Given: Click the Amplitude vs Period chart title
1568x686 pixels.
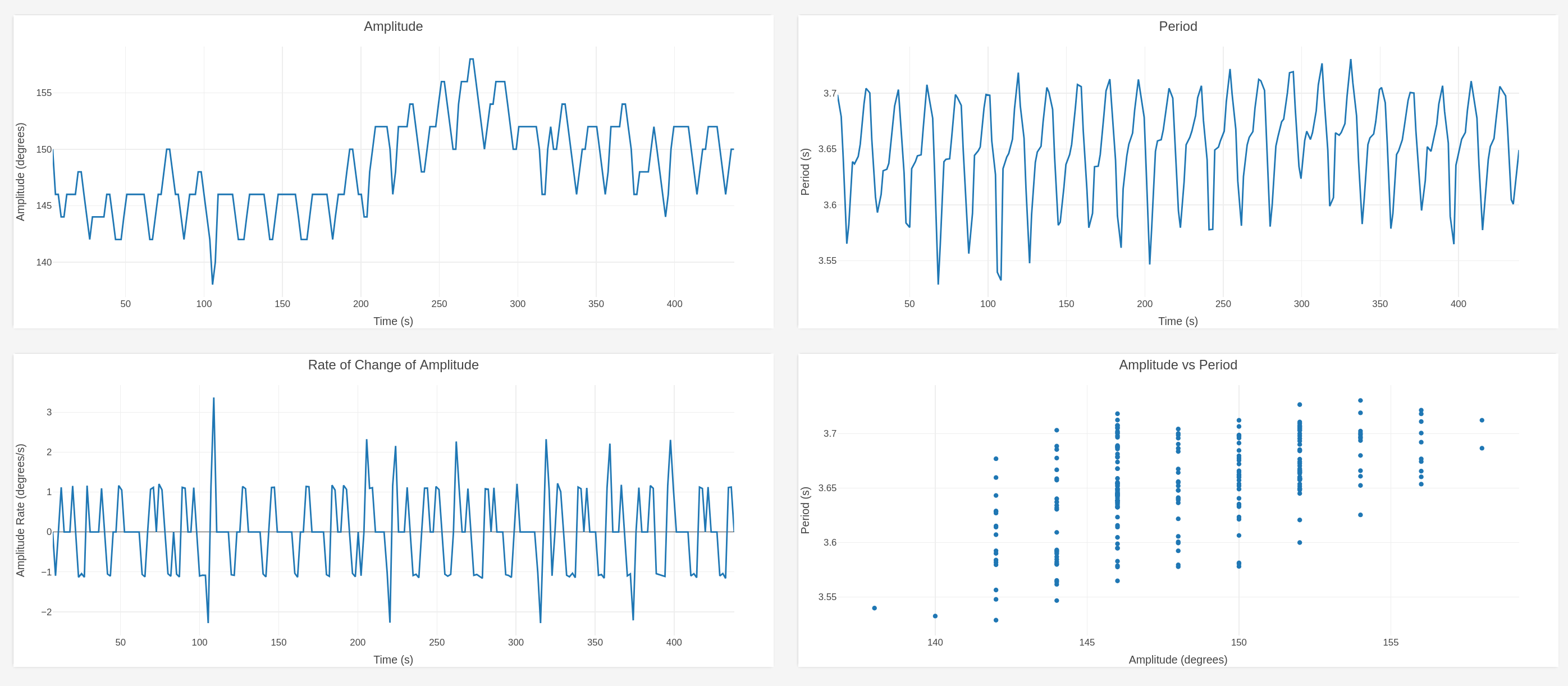Looking at the screenshot, I should [x=1177, y=364].
